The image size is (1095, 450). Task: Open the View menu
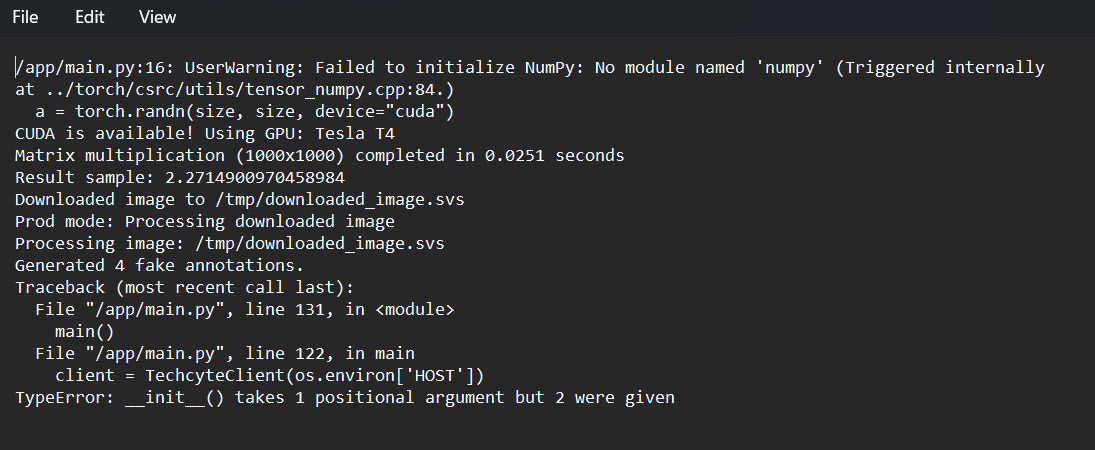(157, 17)
